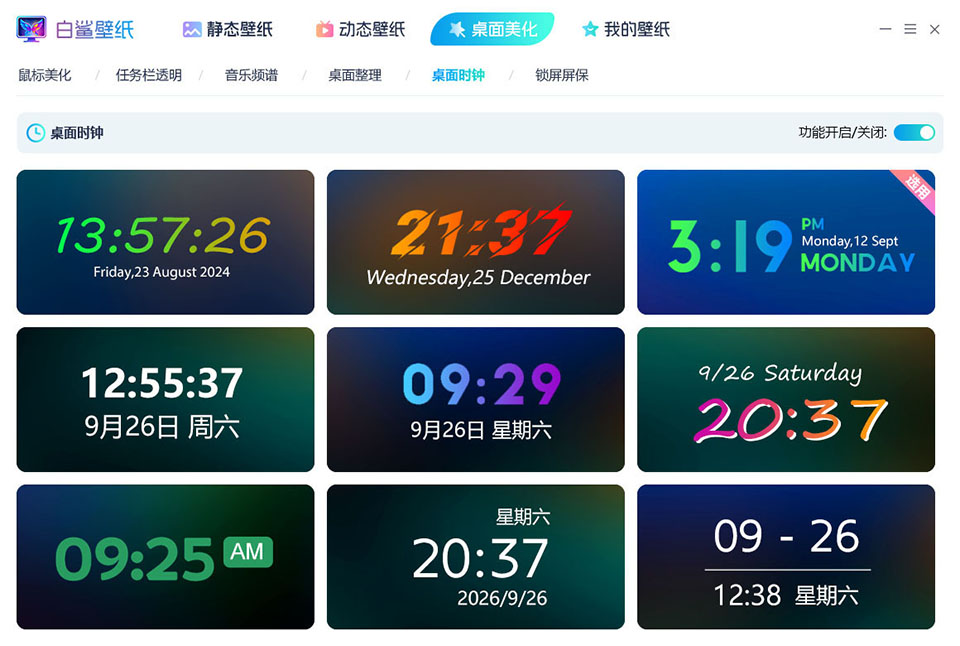
Task: Select the 3:19 PM MONDAY clock style
Action: pyautogui.click(x=786, y=242)
